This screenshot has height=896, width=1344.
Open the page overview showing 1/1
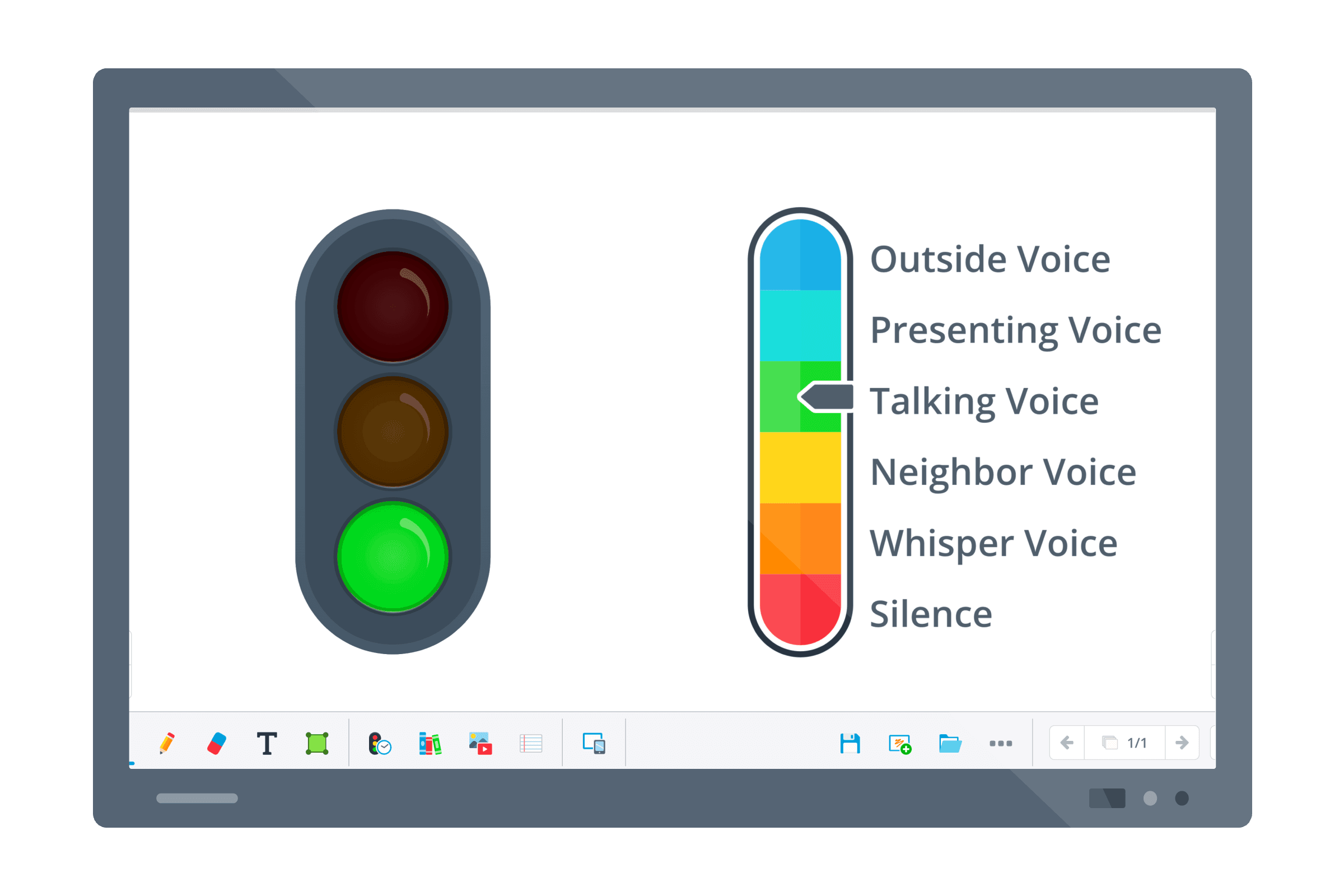tap(1124, 743)
